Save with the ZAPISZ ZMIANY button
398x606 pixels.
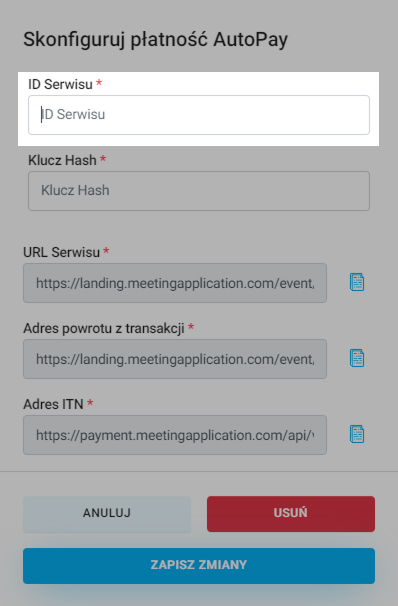tap(199, 566)
